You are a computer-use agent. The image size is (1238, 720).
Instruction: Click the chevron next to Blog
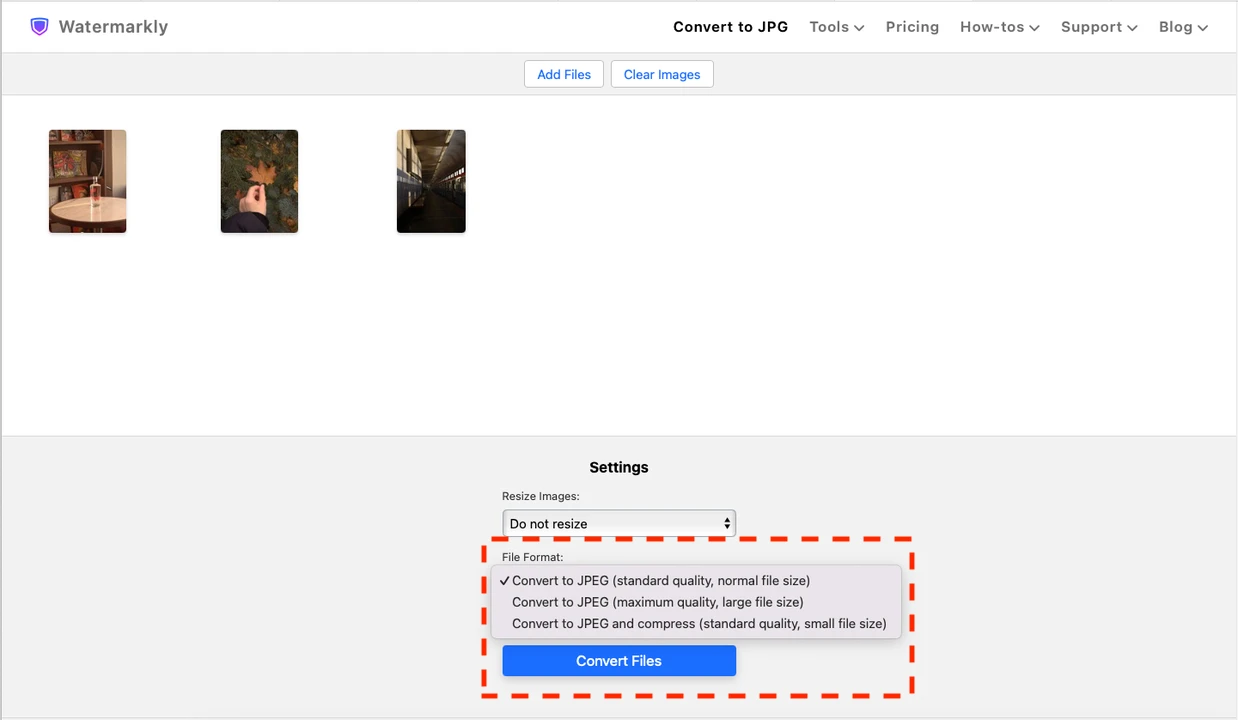[x=1203, y=28]
